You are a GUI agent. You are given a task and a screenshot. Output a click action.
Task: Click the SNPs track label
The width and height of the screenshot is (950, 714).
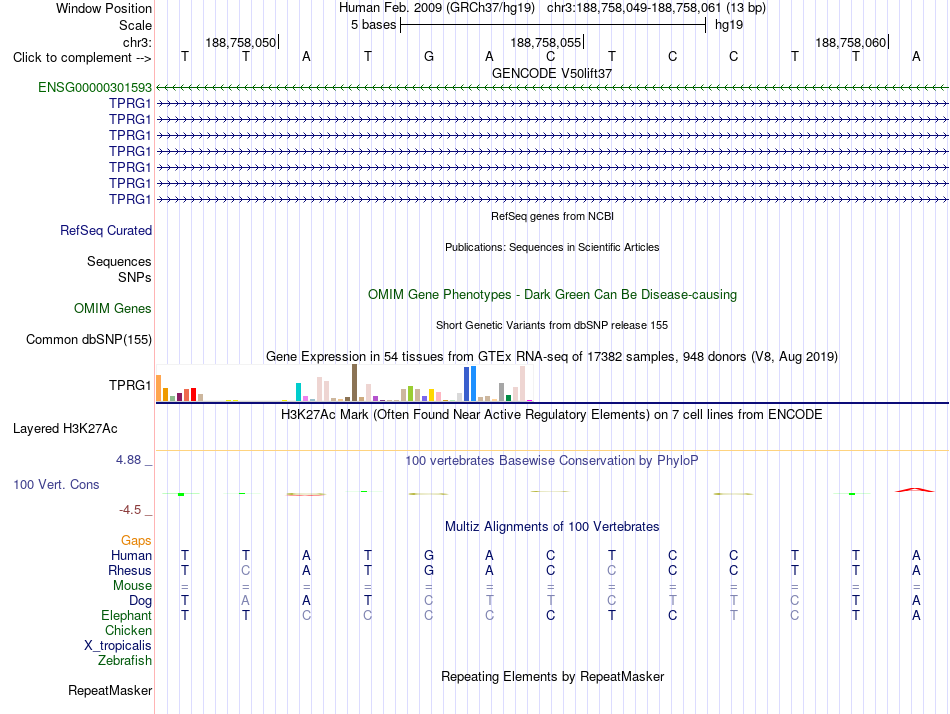point(135,277)
